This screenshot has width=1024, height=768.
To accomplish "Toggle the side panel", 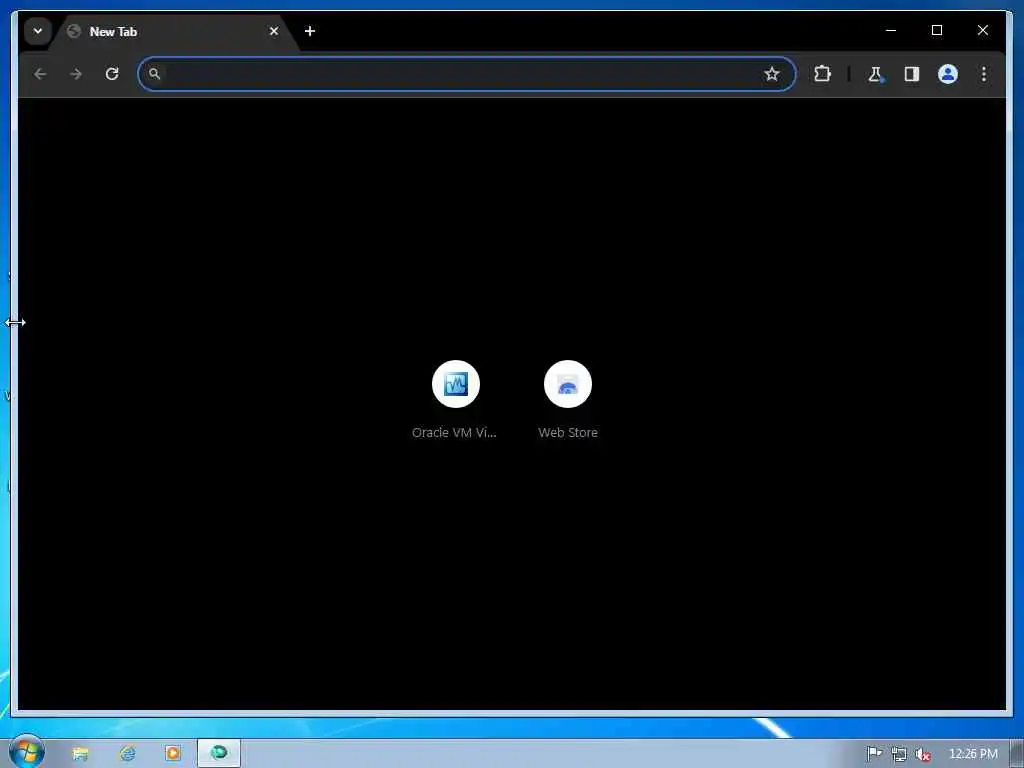I will tap(912, 74).
